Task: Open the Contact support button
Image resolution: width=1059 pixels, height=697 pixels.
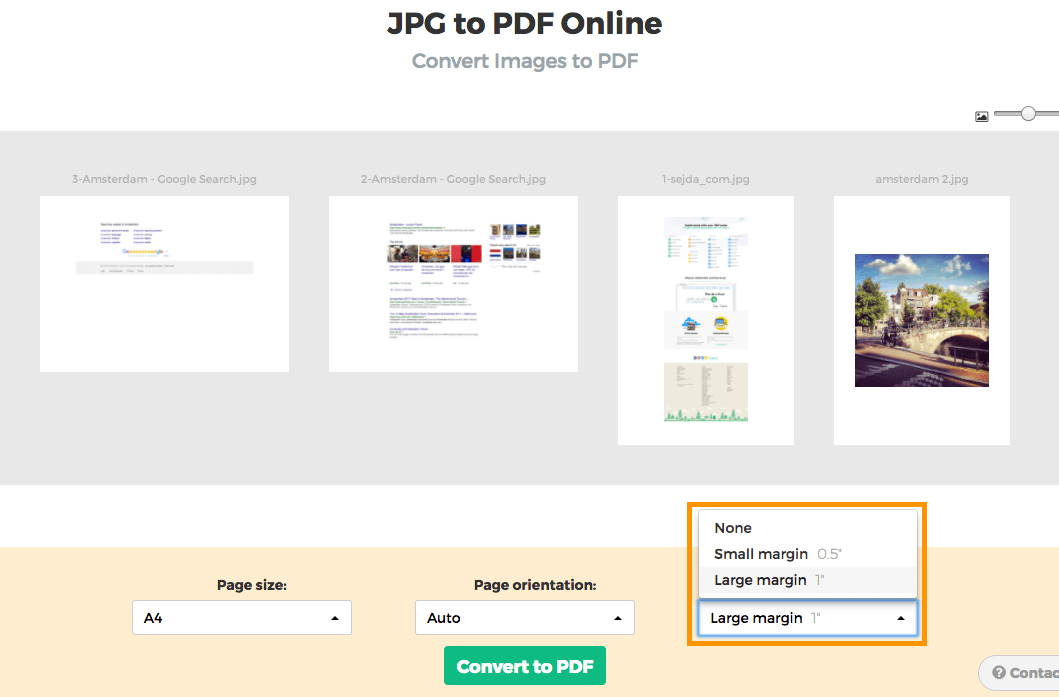Action: [x=1022, y=673]
